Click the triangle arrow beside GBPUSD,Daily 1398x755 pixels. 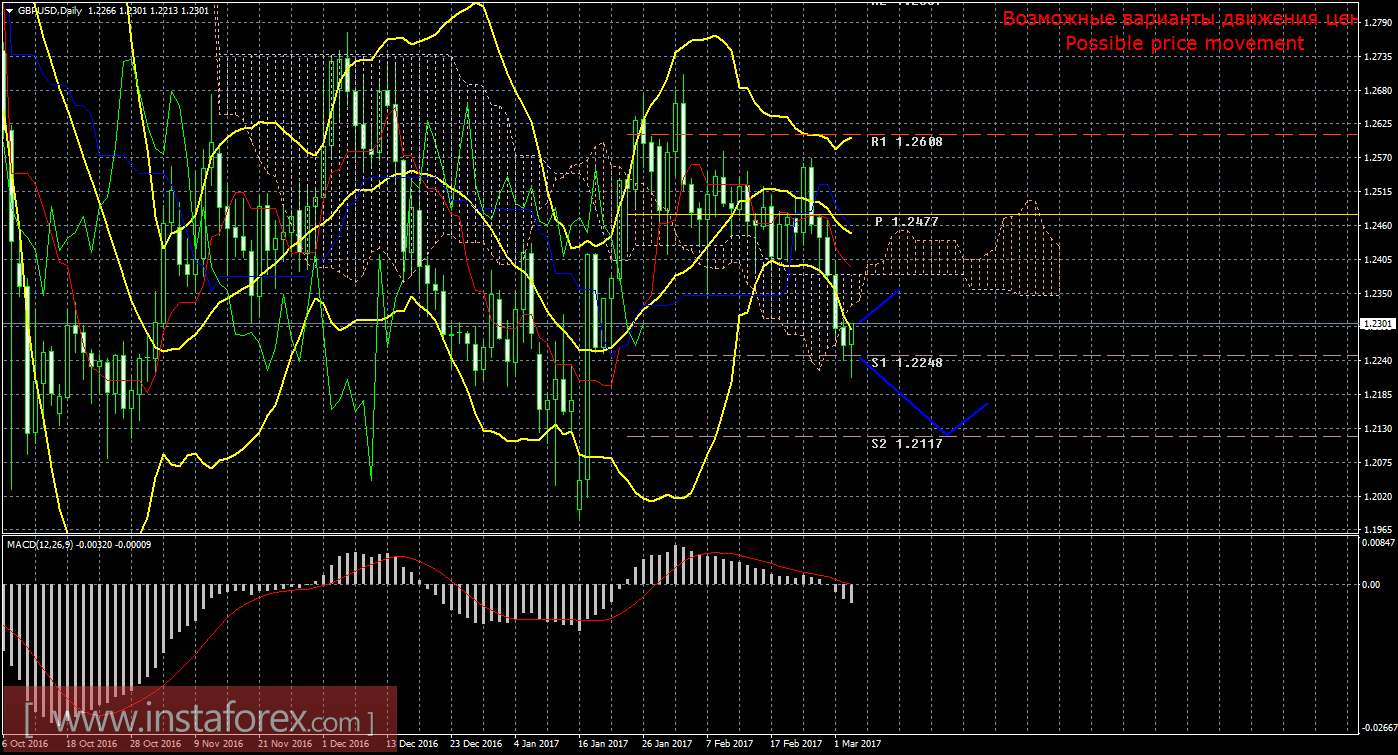pyautogui.click(x=10, y=10)
